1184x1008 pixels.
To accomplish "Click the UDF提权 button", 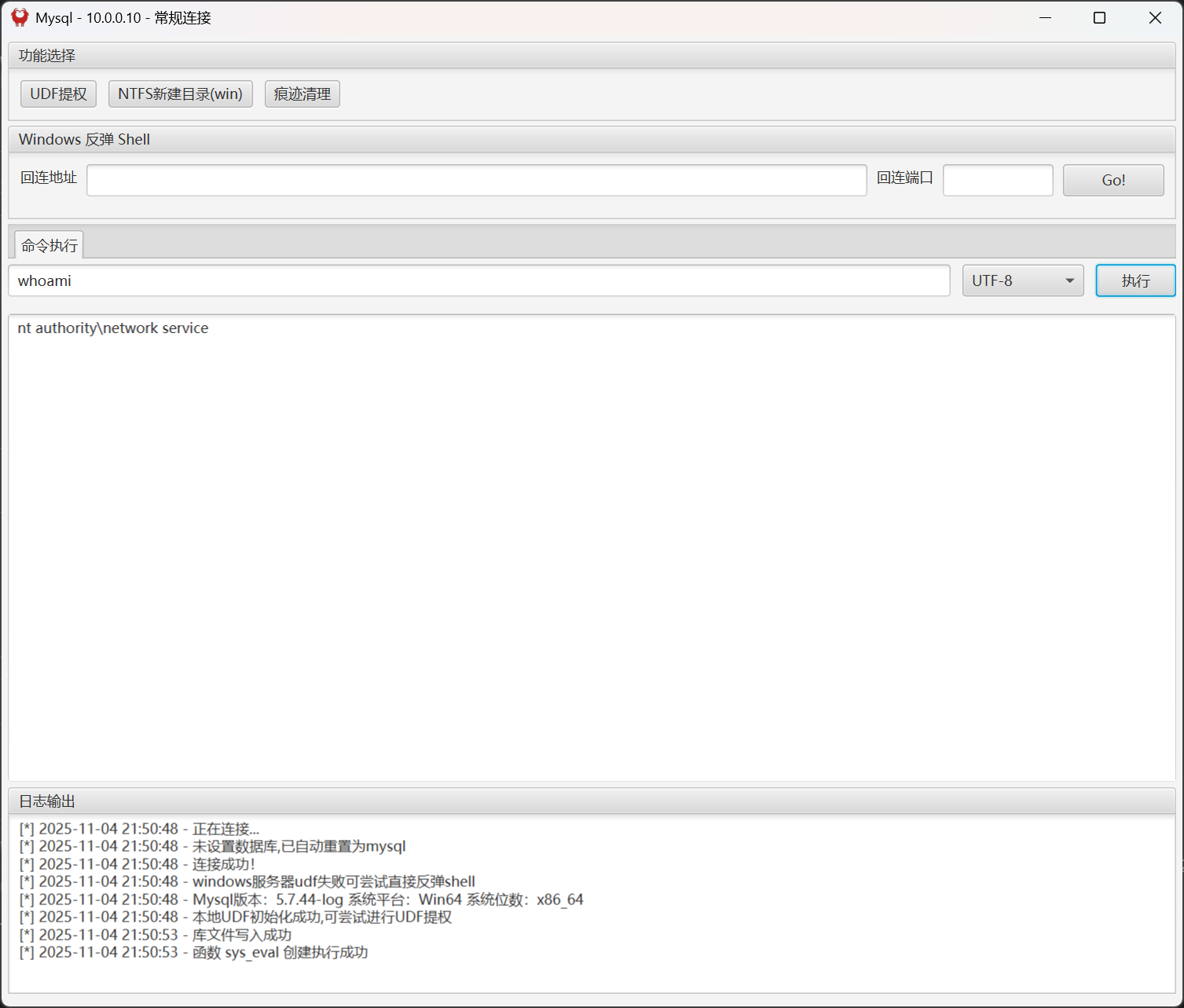I will (x=58, y=93).
